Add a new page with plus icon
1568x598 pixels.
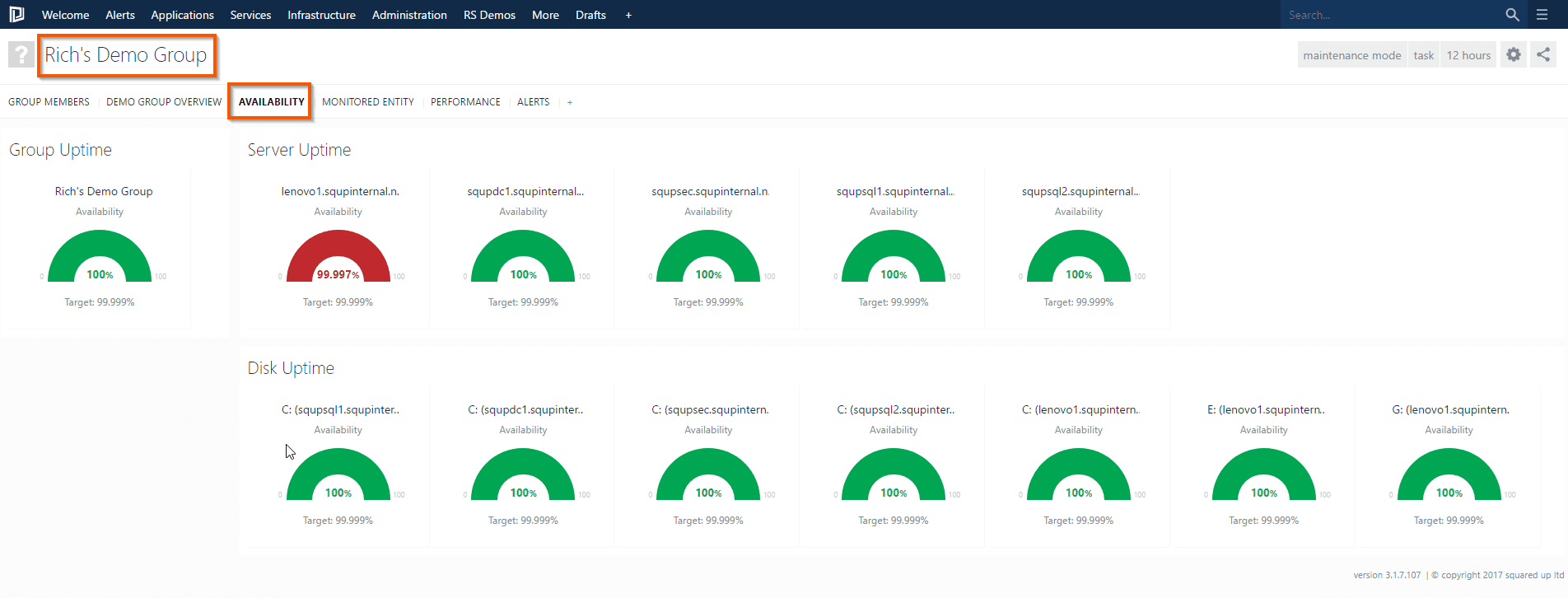pyautogui.click(x=570, y=102)
